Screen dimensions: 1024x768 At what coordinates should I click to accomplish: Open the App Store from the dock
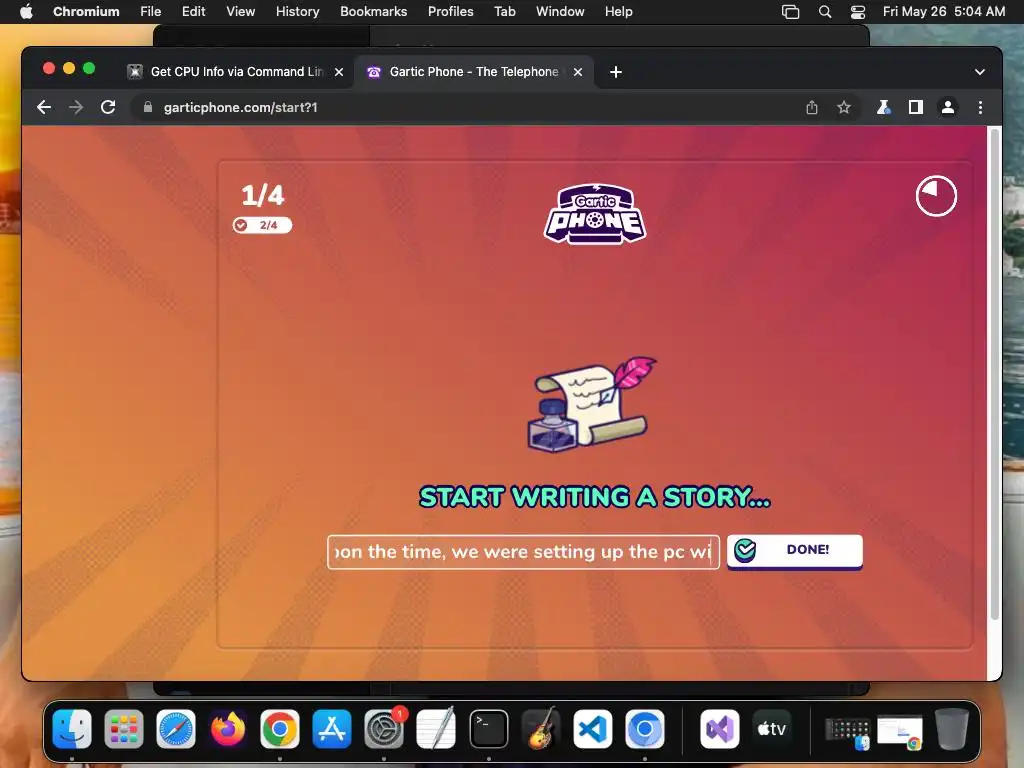point(332,729)
